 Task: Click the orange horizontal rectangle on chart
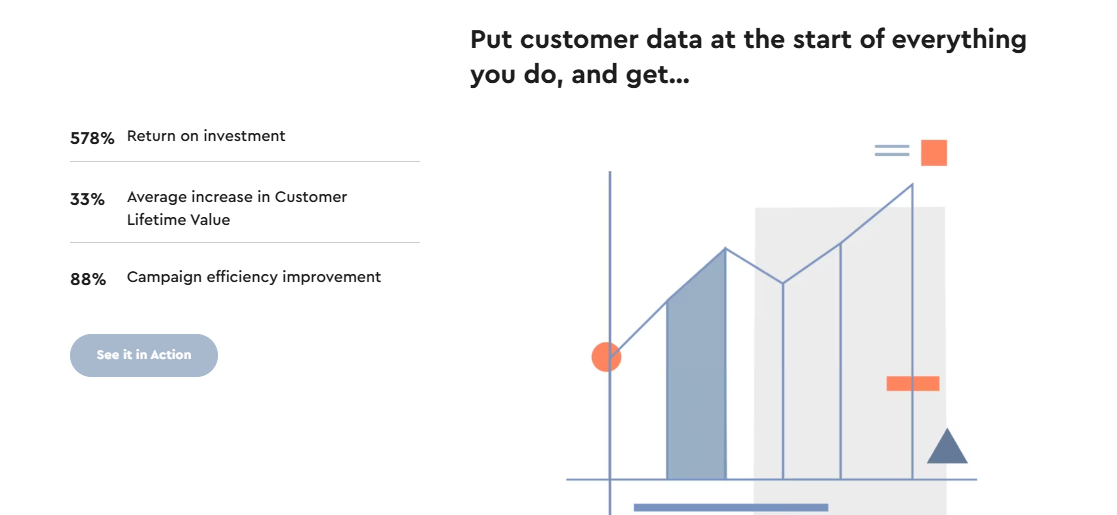tap(913, 383)
